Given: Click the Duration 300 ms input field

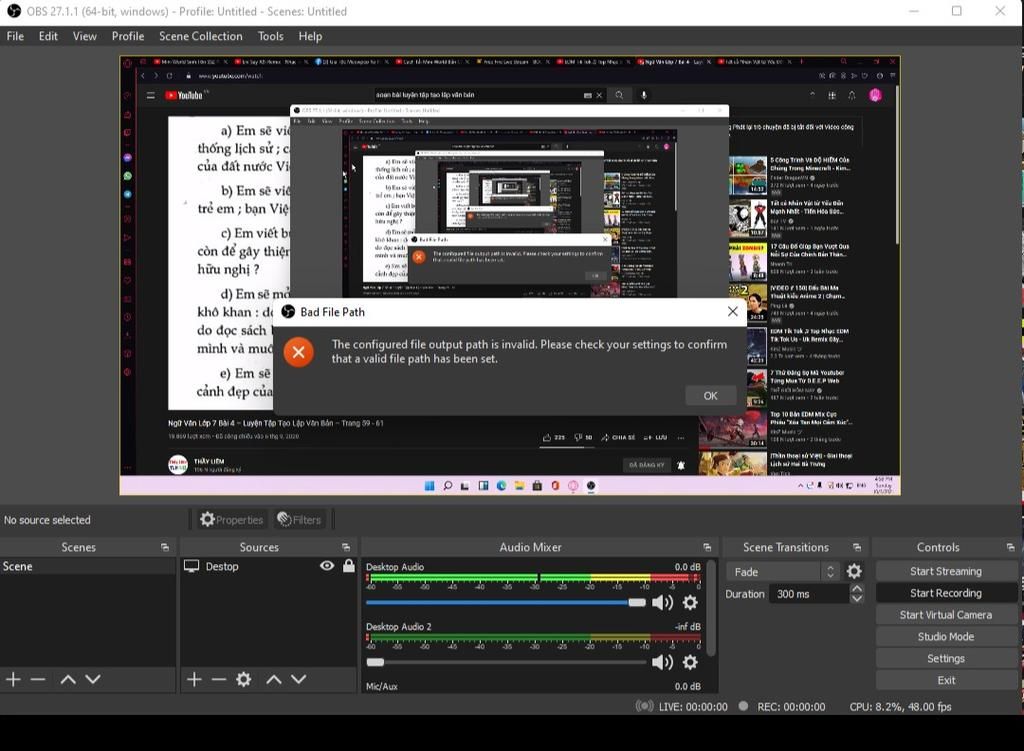Looking at the screenshot, I should 808,594.
